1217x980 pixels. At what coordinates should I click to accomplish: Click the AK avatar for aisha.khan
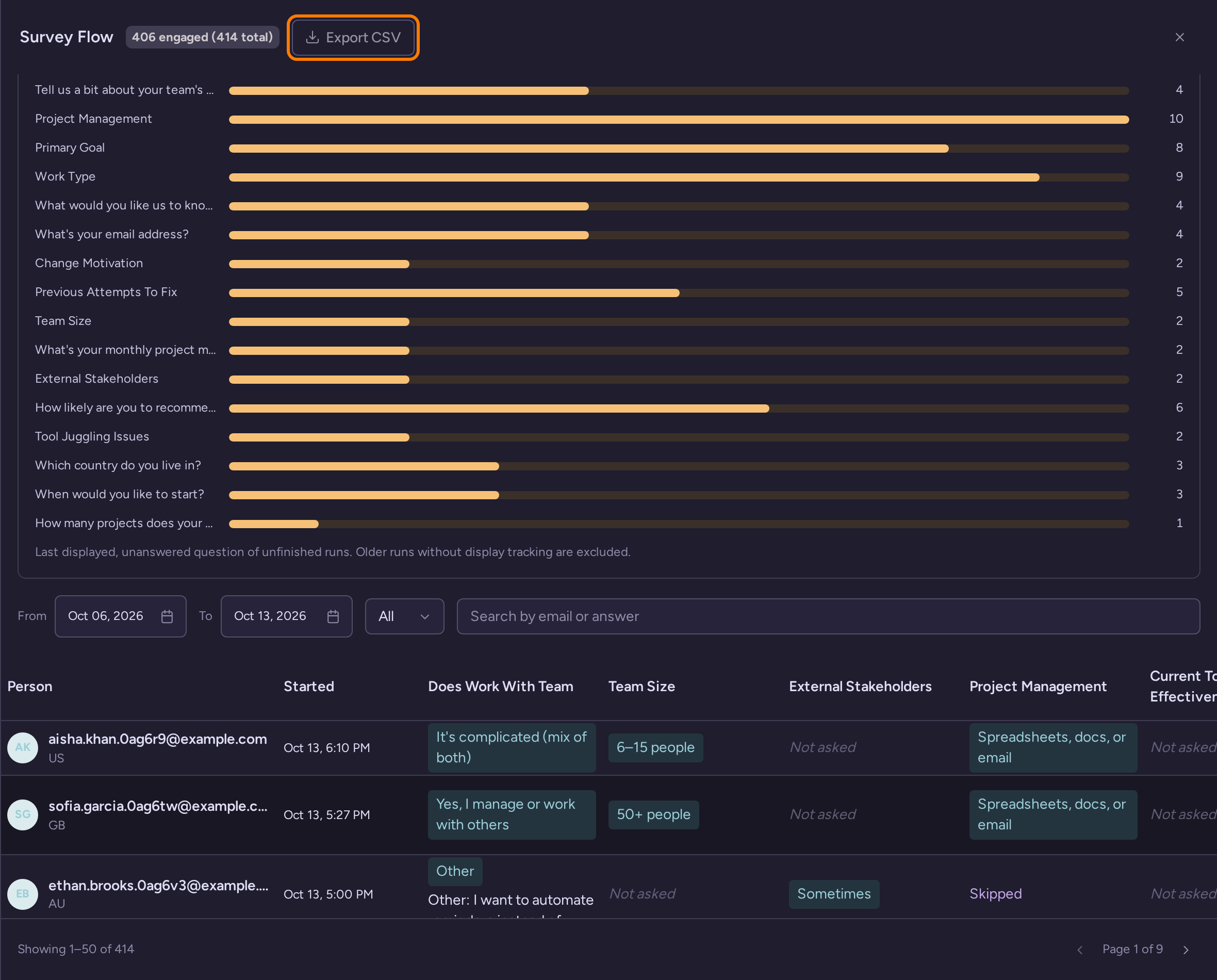click(23, 747)
